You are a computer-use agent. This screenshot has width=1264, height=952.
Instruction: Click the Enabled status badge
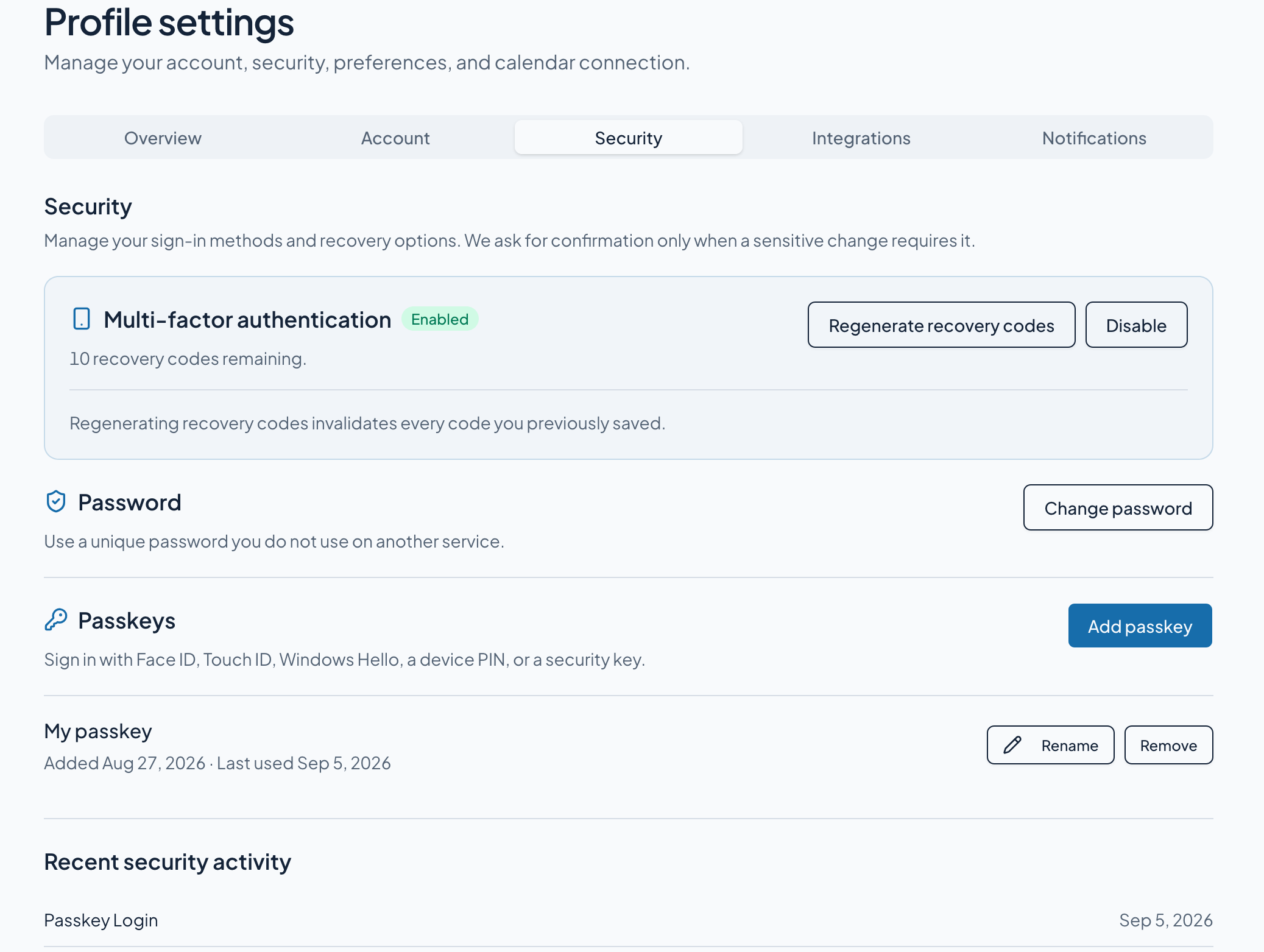pos(440,319)
